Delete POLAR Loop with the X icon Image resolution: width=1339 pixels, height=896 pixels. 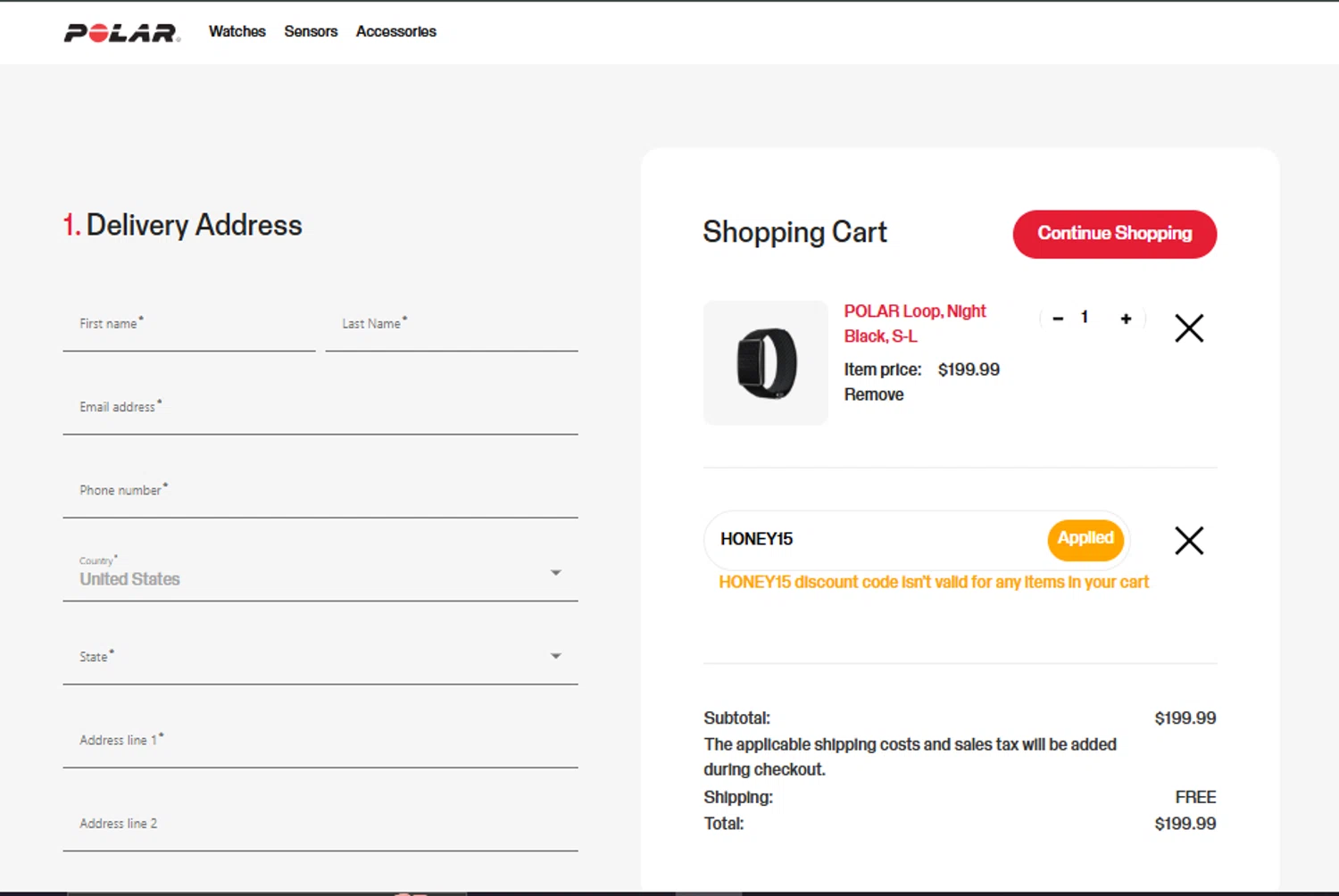coord(1189,328)
